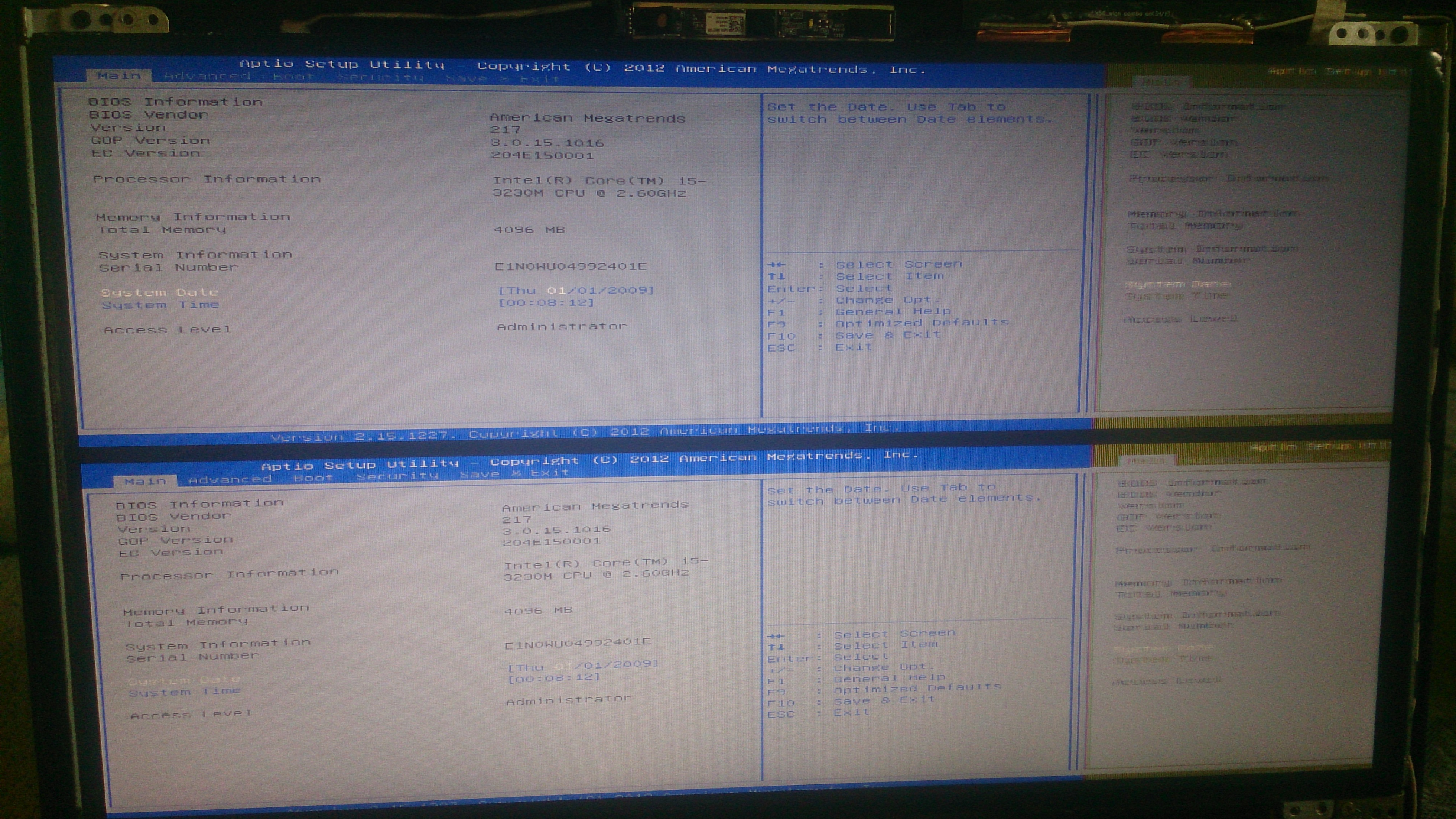The height and width of the screenshot is (819, 1456).
Task: Click 'Set the Date' help text in upper copy
Action: coord(910,113)
